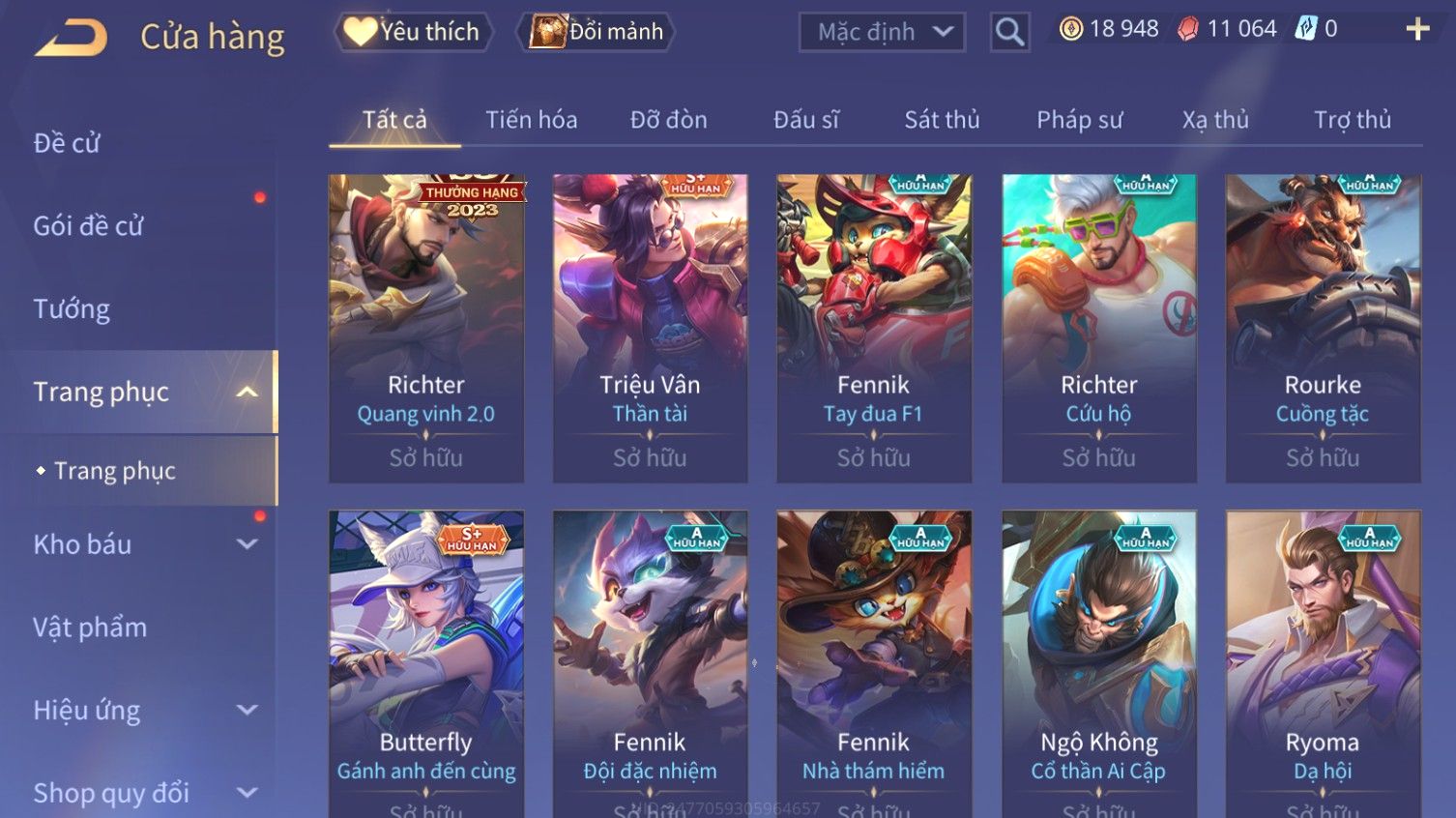Open Gói đề cử in sidebar

[88, 226]
